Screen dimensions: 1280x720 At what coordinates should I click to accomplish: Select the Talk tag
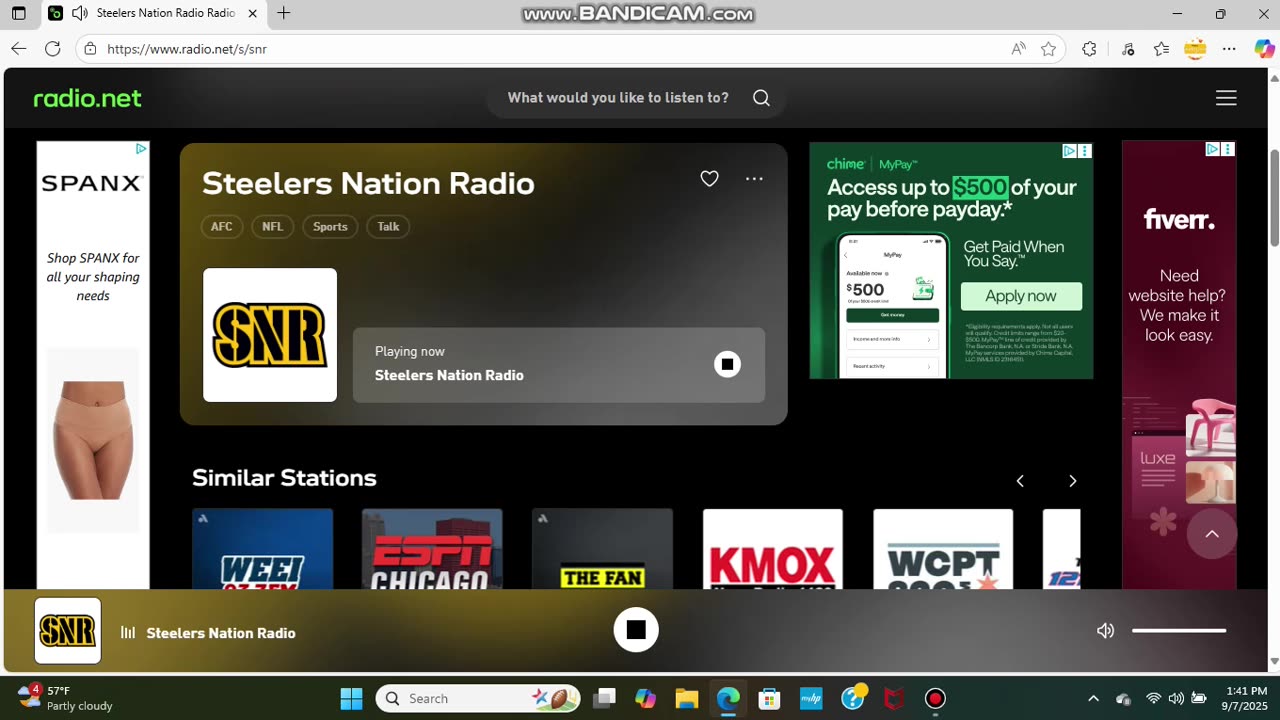388,227
